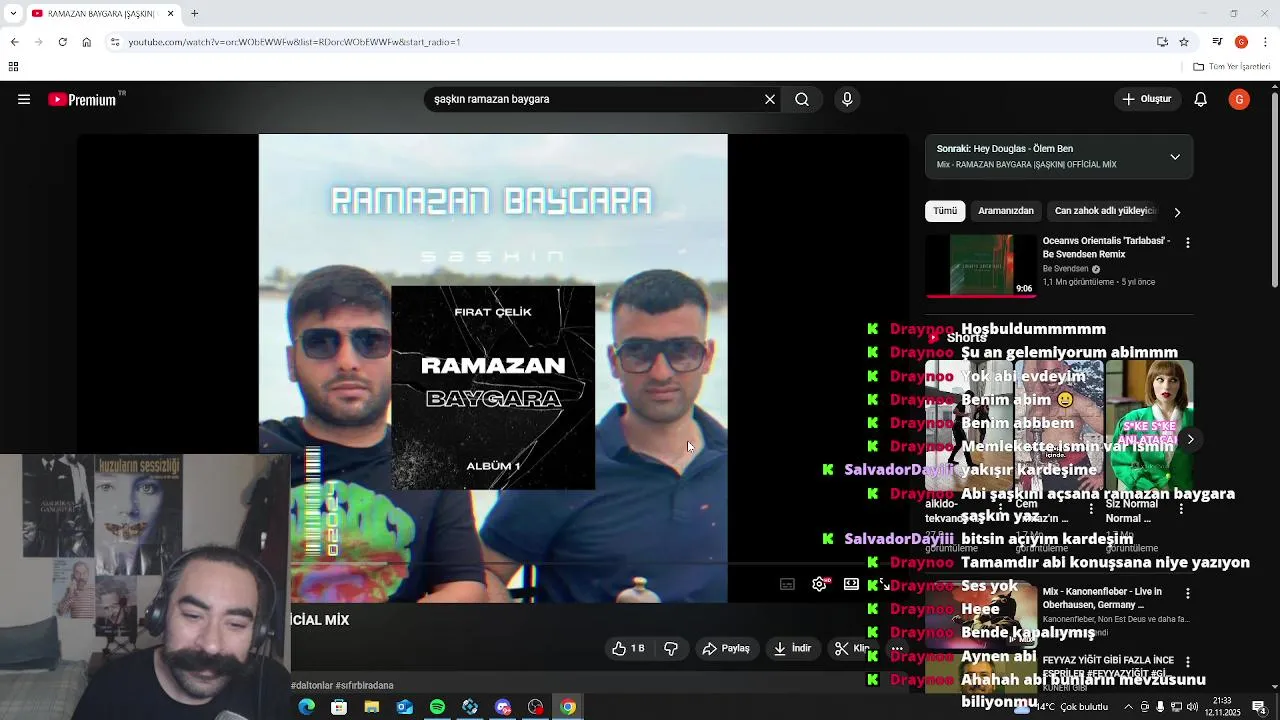Viewport: 1280px width, 720px height.
Task: Open the YouTube hamburger guide menu
Action: click(x=24, y=99)
